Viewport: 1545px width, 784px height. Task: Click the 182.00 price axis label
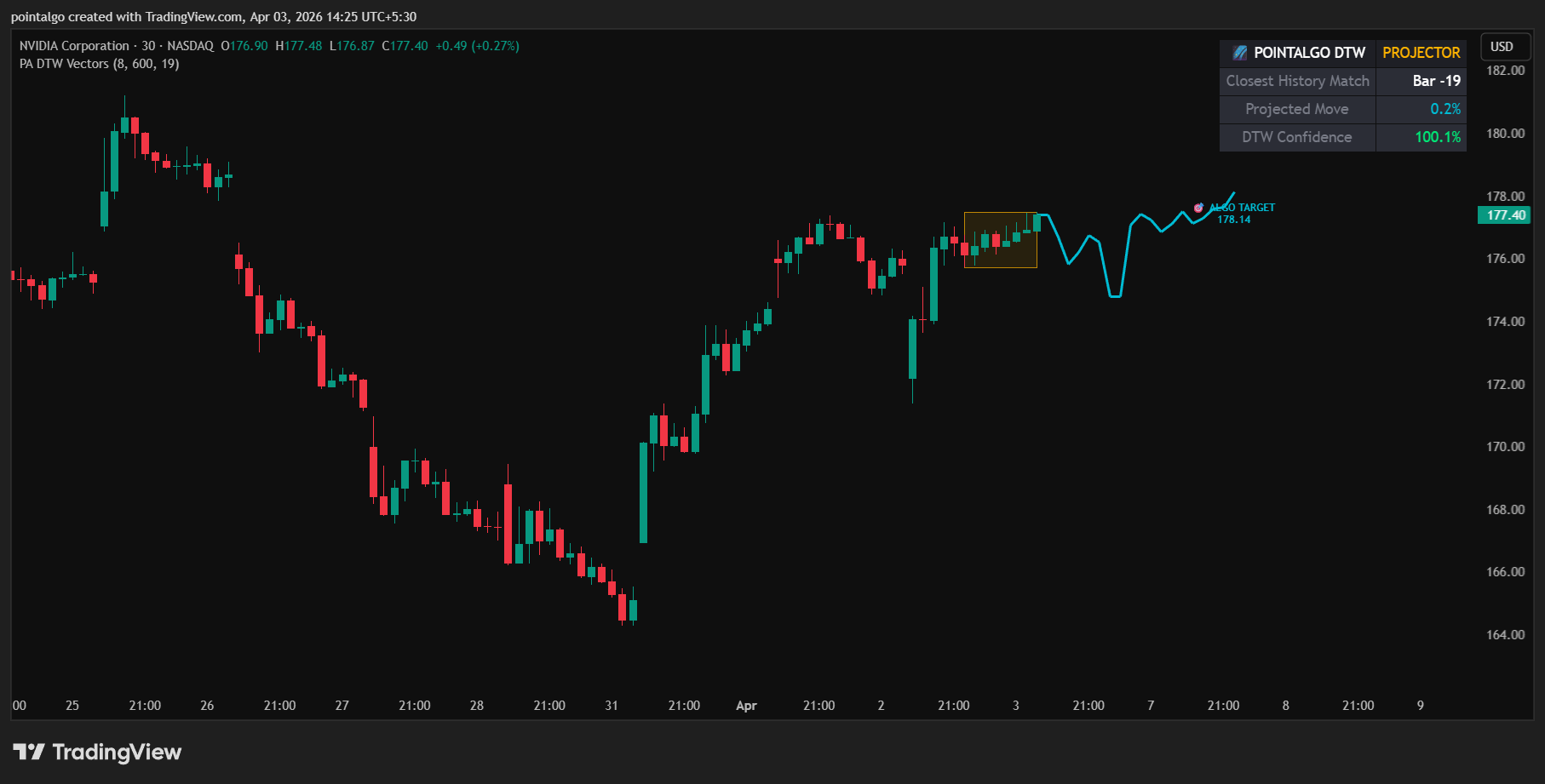(x=1506, y=72)
